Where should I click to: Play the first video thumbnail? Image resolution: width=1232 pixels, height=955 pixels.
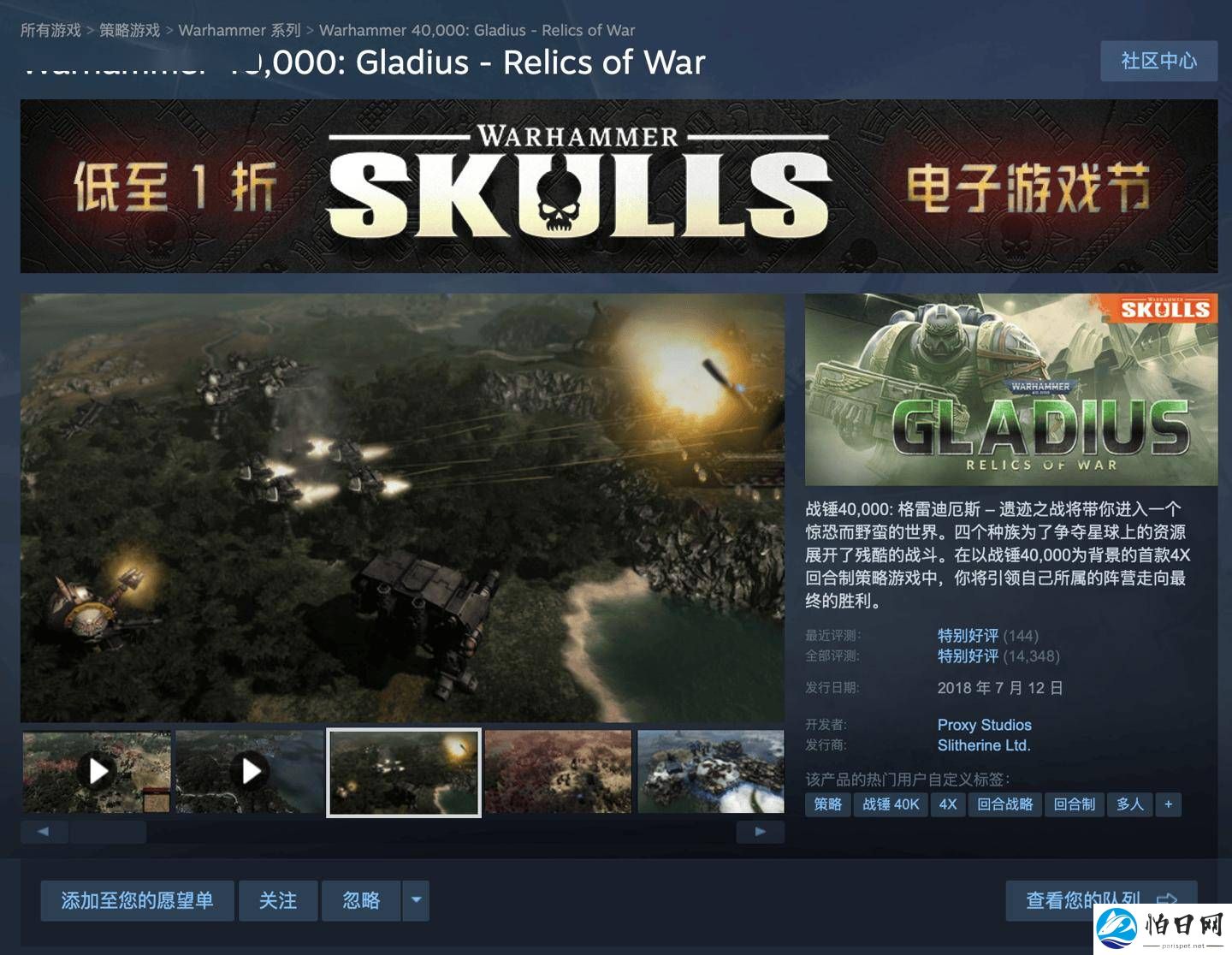point(97,772)
